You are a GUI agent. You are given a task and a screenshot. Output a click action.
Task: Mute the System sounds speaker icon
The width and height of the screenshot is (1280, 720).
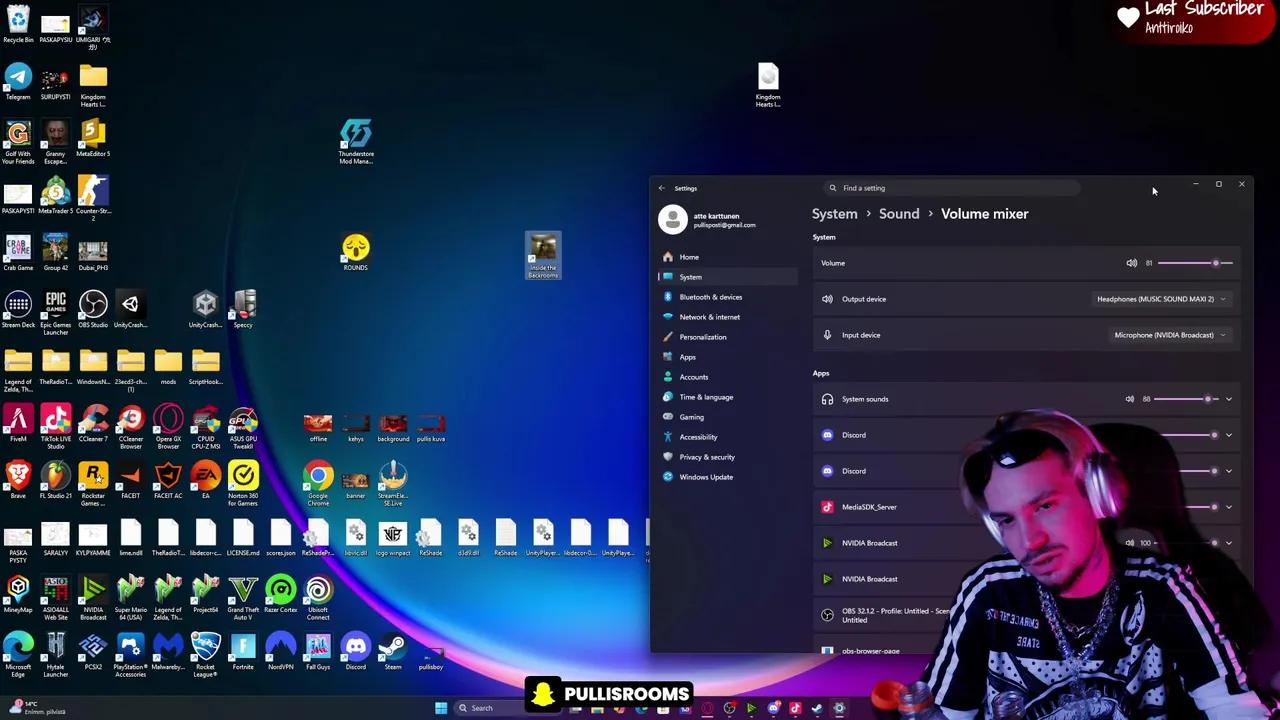coord(1130,399)
